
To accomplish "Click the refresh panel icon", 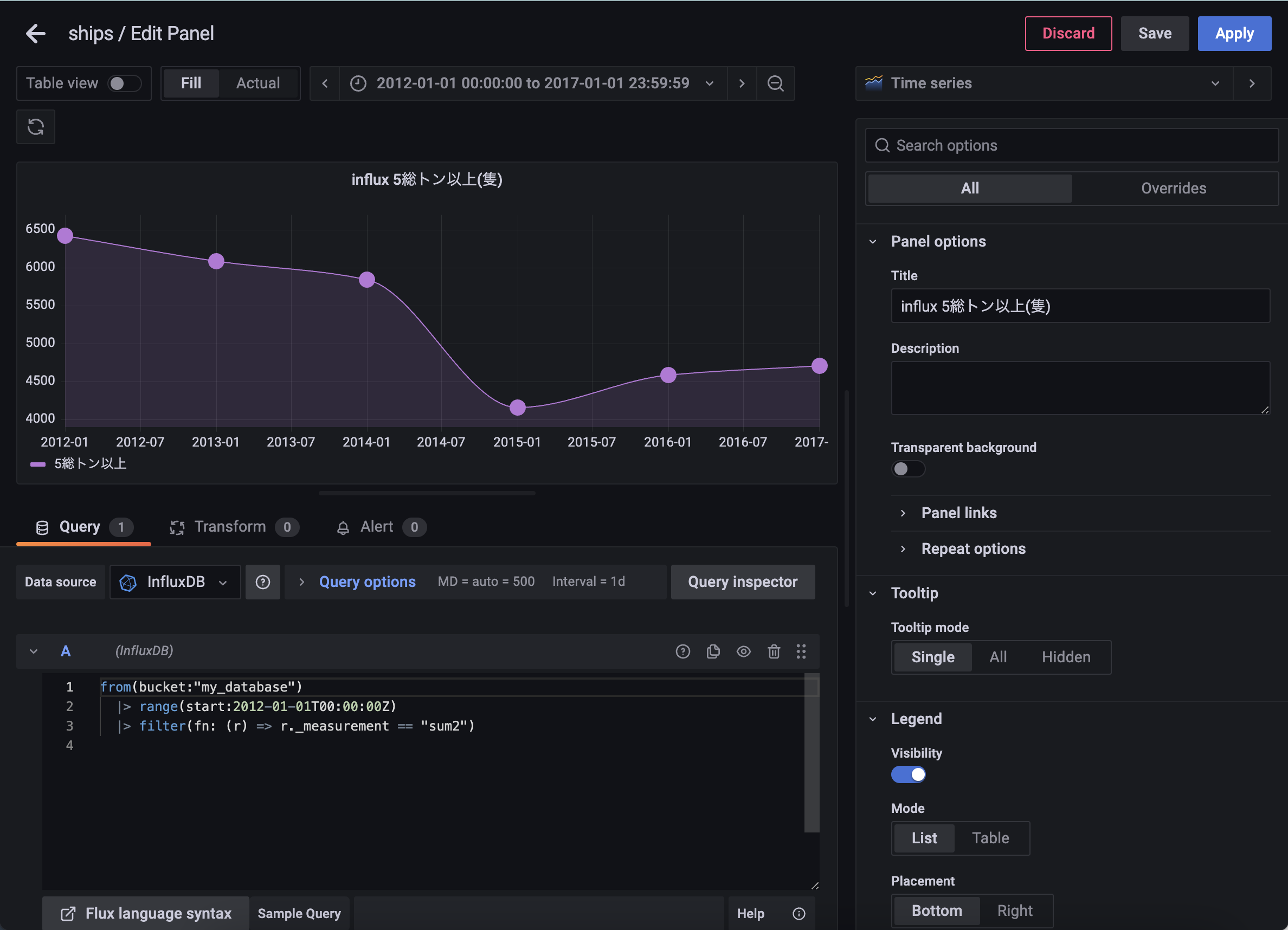I will click(36, 127).
